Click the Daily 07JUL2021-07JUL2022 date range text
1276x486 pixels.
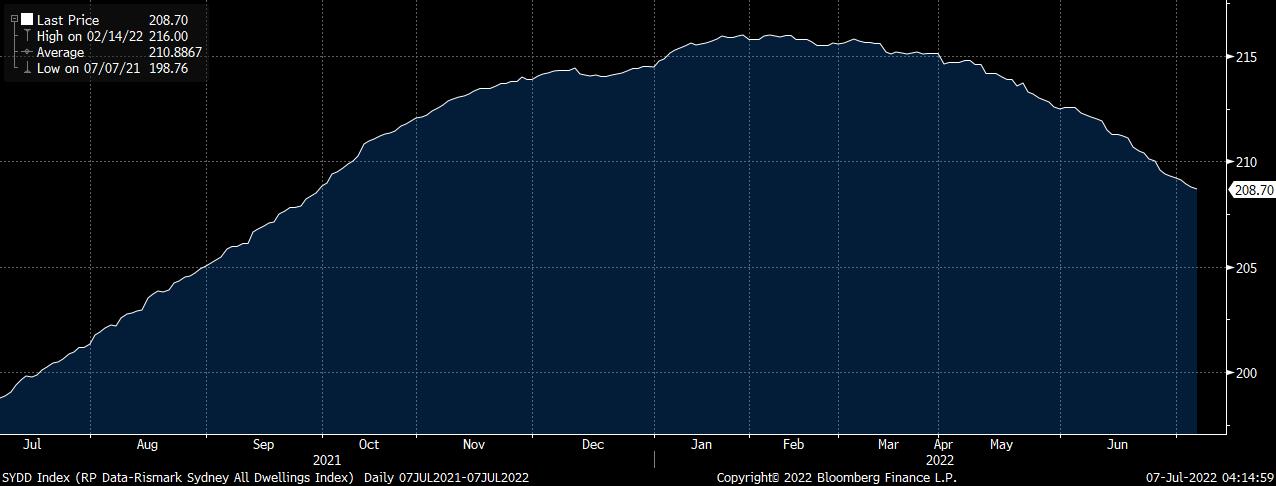pos(447,478)
